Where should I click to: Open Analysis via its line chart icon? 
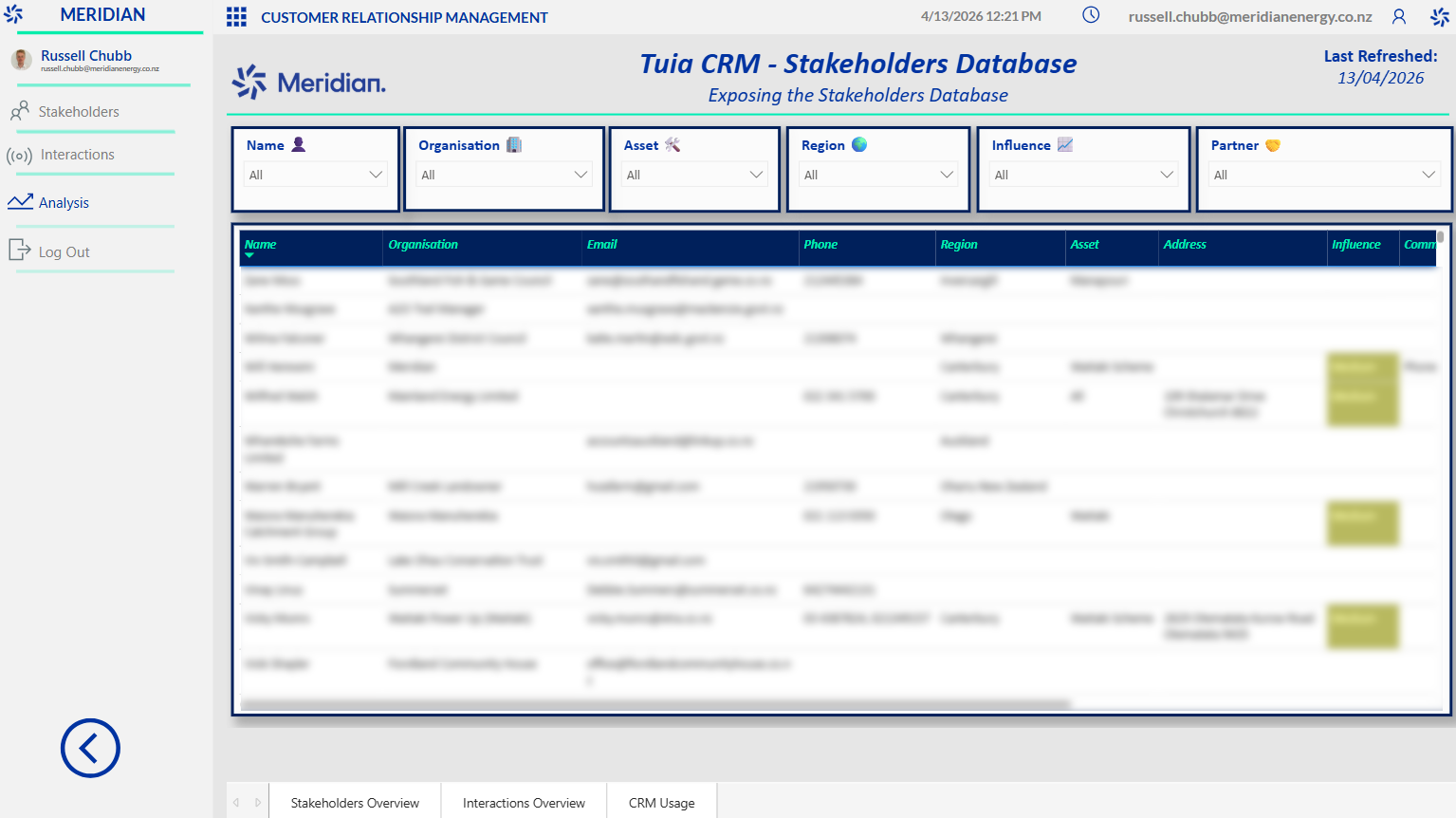pos(21,202)
